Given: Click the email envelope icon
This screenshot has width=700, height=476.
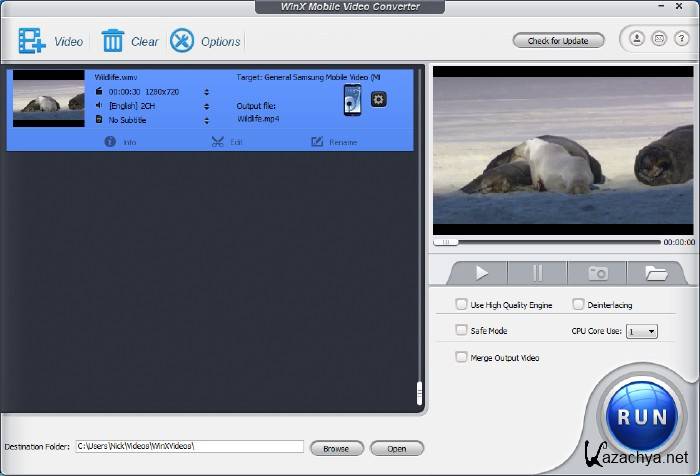Looking at the screenshot, I should point(658,40).
